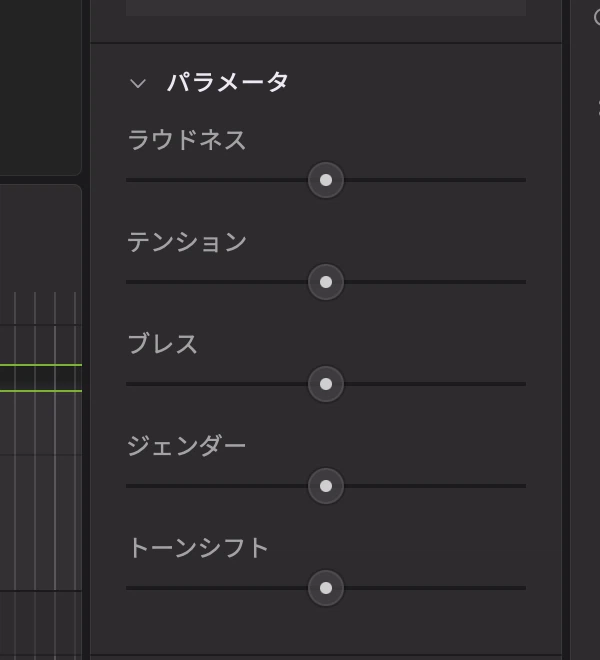Click the トーンシフト slider knob

click(x=326, y=588)
